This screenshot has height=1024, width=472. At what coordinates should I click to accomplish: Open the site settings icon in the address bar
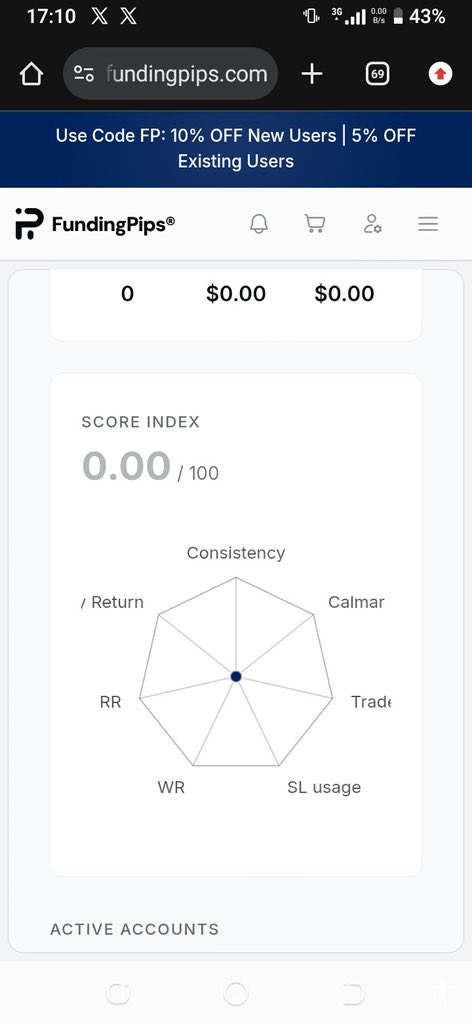[x=84, y=74]
